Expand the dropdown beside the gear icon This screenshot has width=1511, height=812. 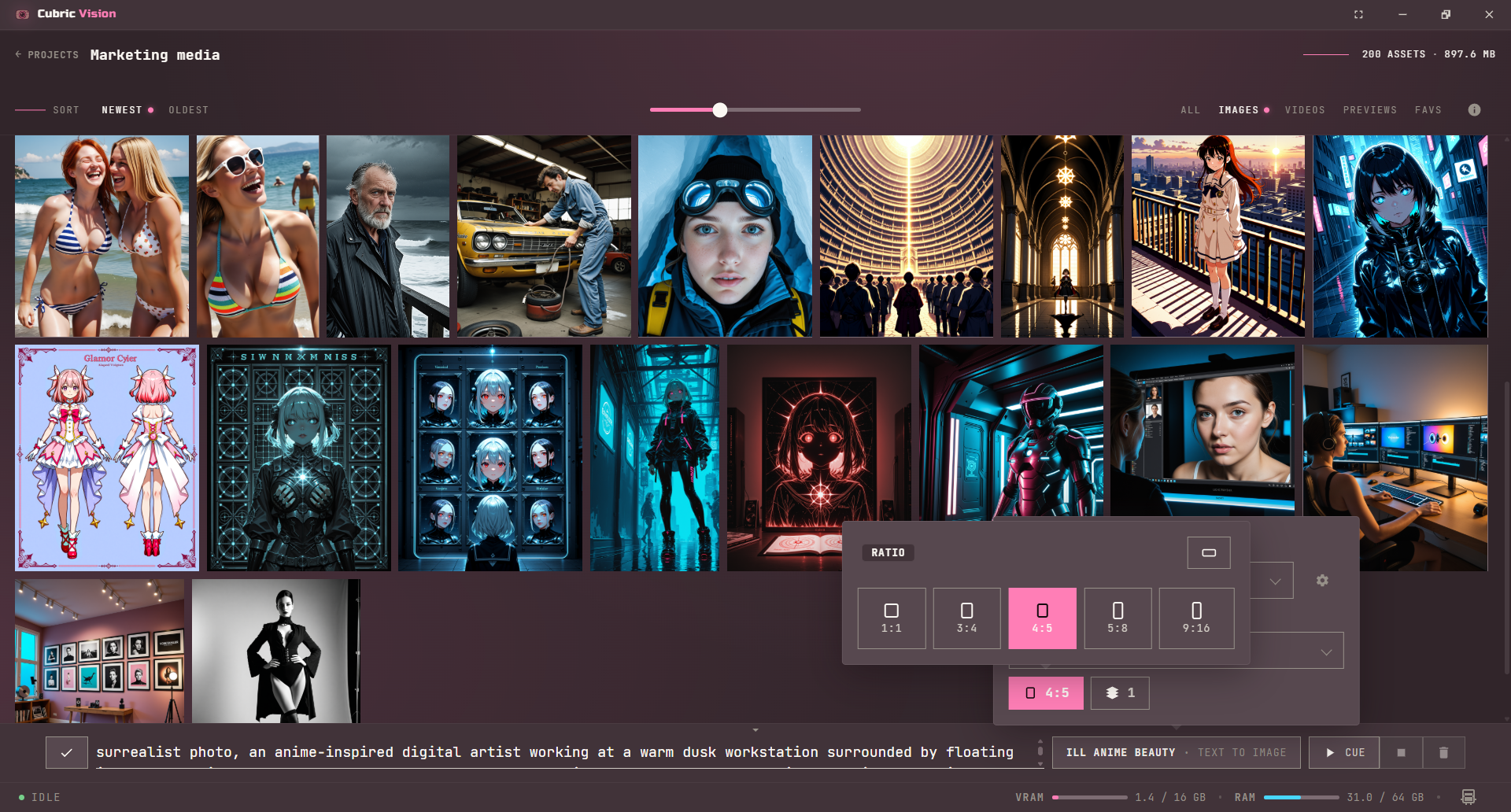1274,581
